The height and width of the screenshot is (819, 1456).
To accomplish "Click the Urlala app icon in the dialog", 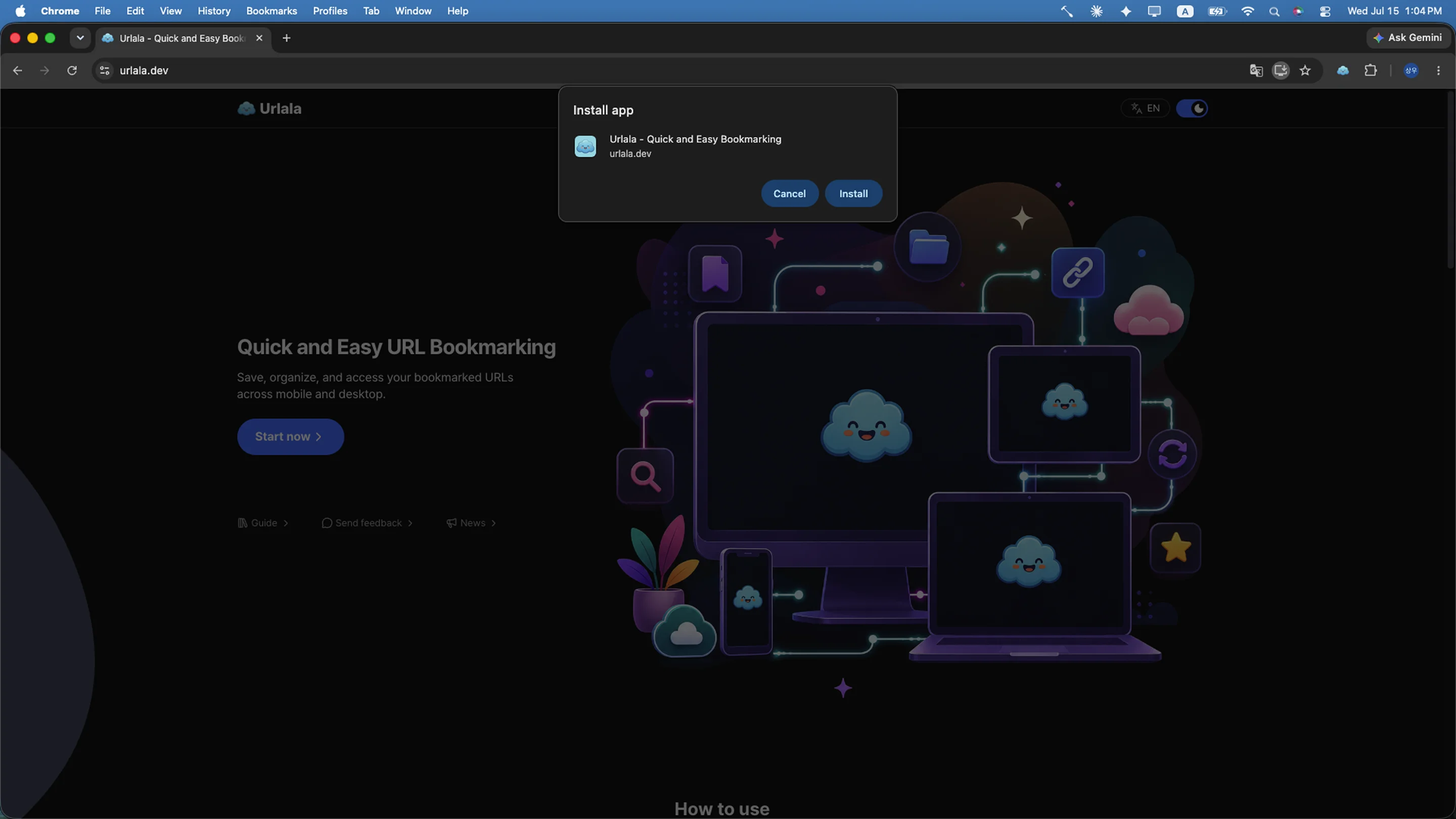I will click(585, 146).
